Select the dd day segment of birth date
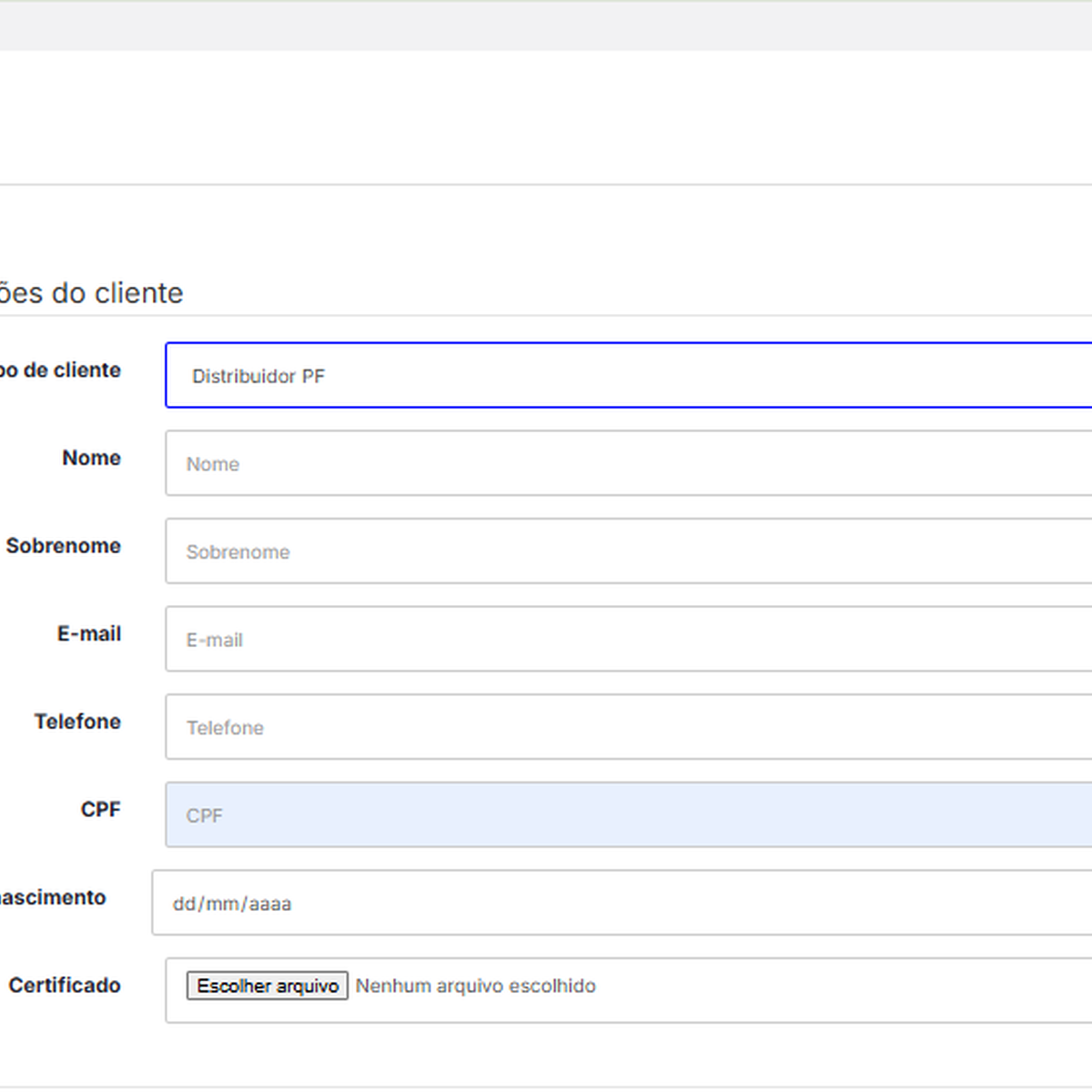This screenshot has height=1092, width=1092. (184, 905)
